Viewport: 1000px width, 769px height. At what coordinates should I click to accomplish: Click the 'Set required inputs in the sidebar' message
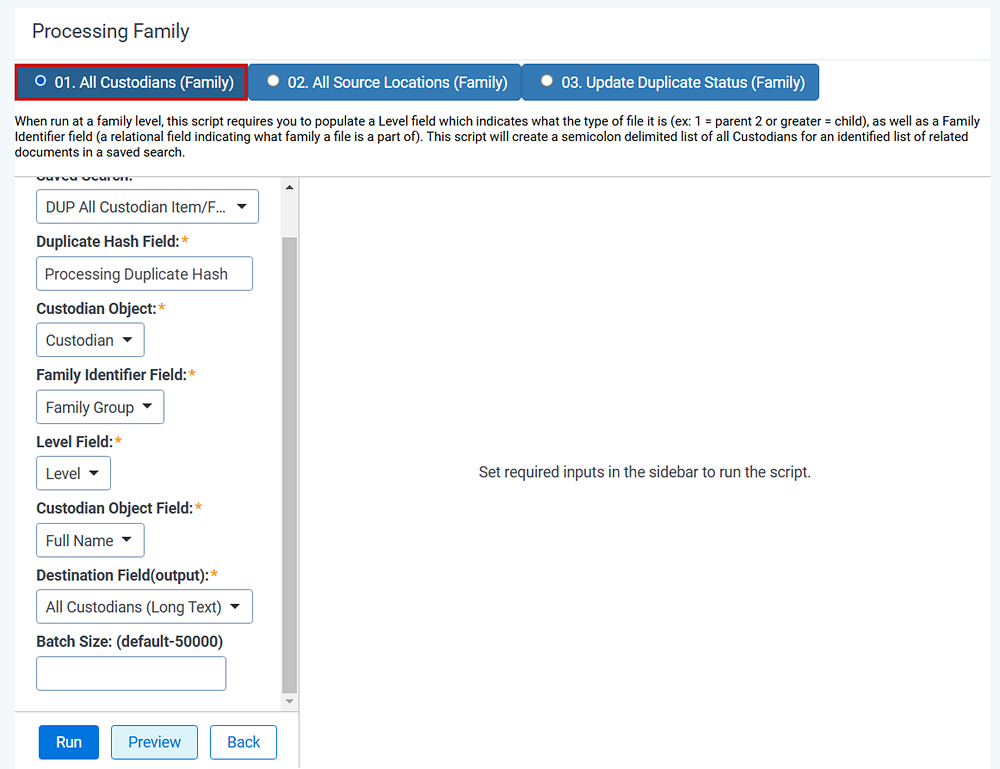[645, 472]
